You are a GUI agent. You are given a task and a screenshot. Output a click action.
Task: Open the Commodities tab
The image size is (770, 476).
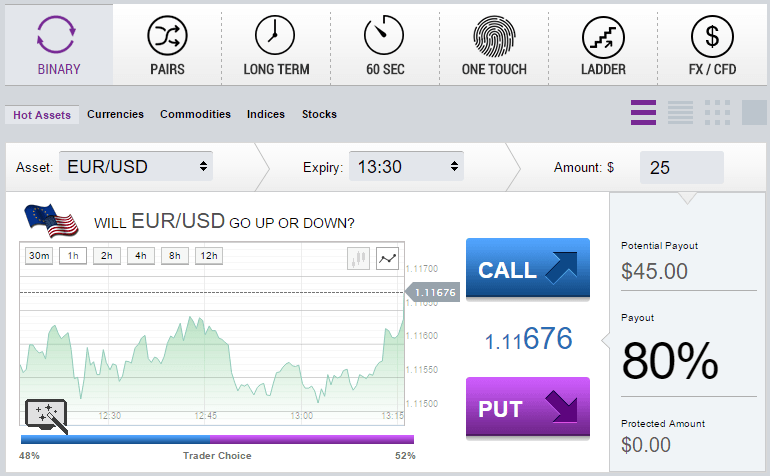tap(195, 114)
